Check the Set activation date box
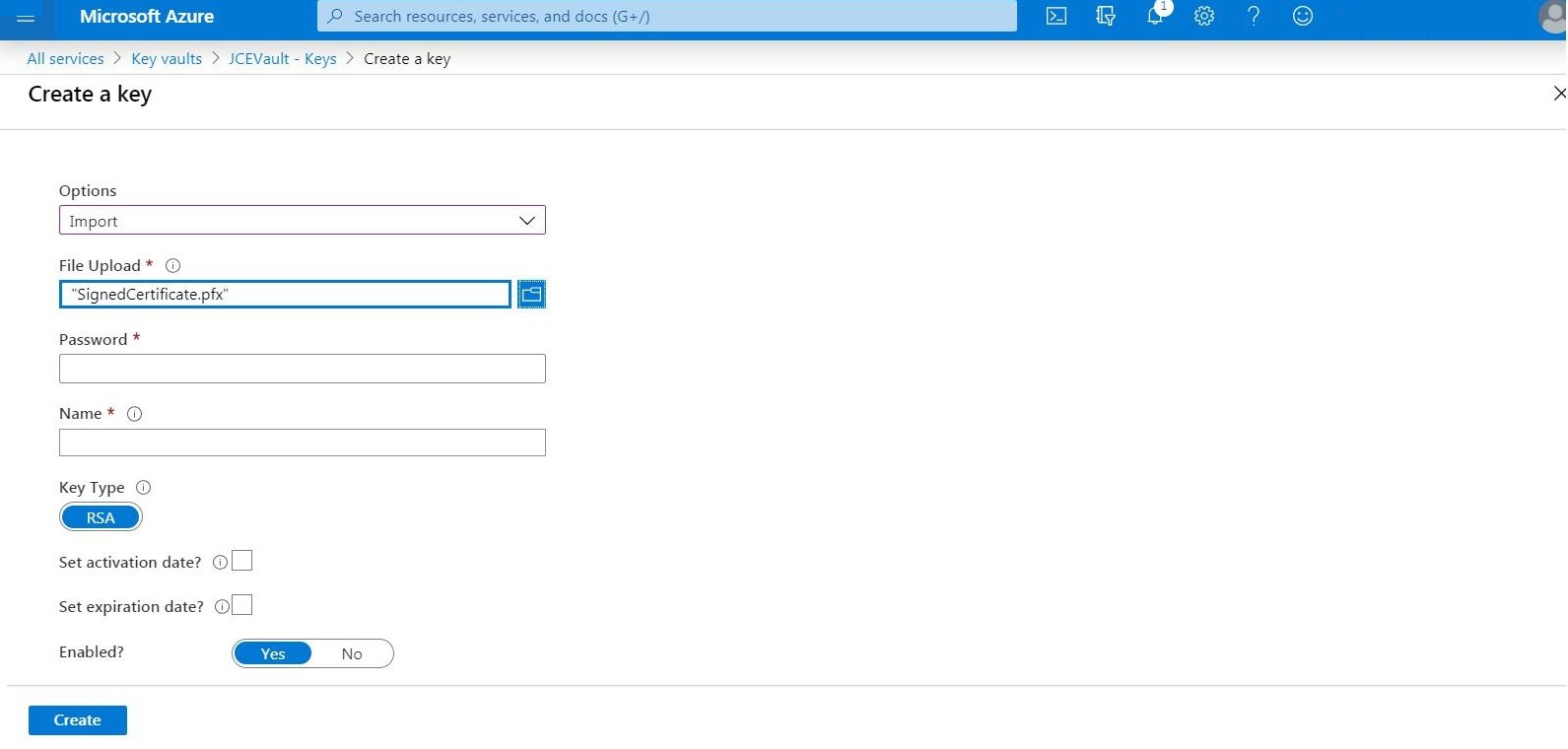The height and width of the screenshot is (749, 1568). point(242,561)
